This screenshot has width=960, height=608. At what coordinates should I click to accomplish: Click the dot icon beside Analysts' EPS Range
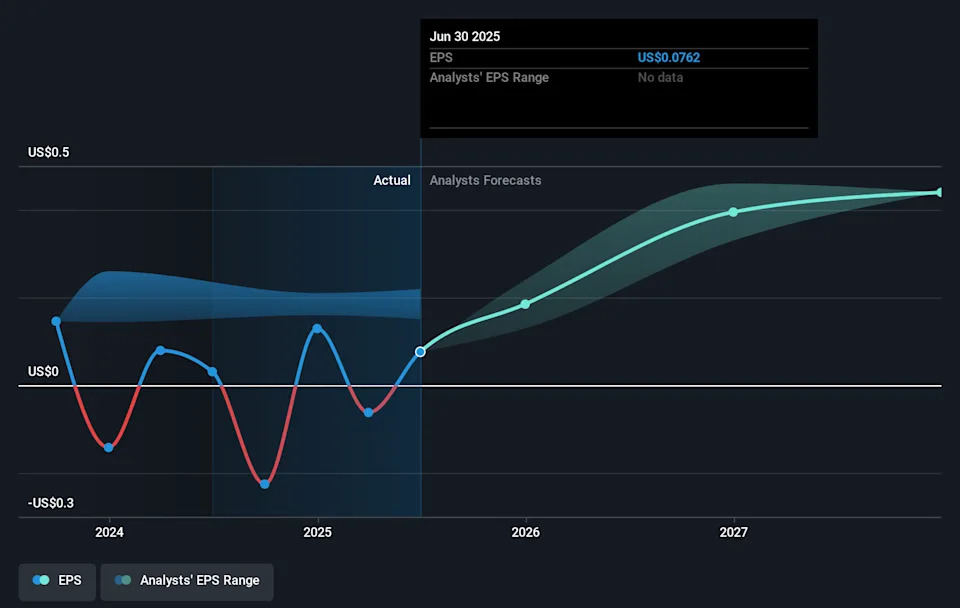pyautogui.click(x=122, y=580)
